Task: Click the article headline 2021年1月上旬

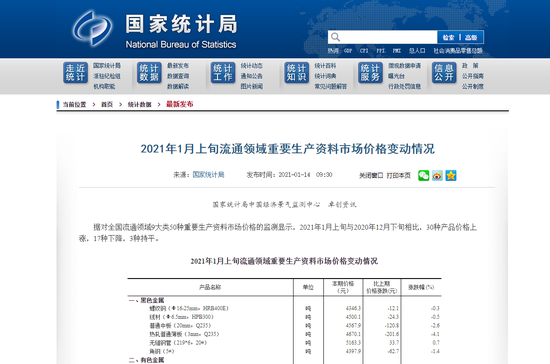Action: tap(288, 149)
